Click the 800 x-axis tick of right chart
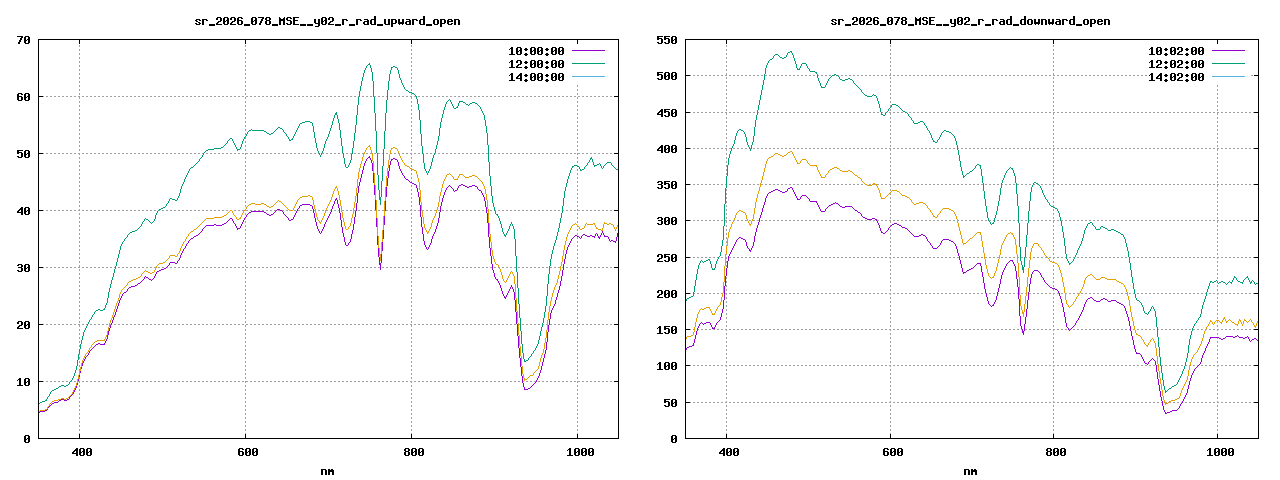Screen dimensions: 1280x480 pyautogui.click(x=1055, y=452)
